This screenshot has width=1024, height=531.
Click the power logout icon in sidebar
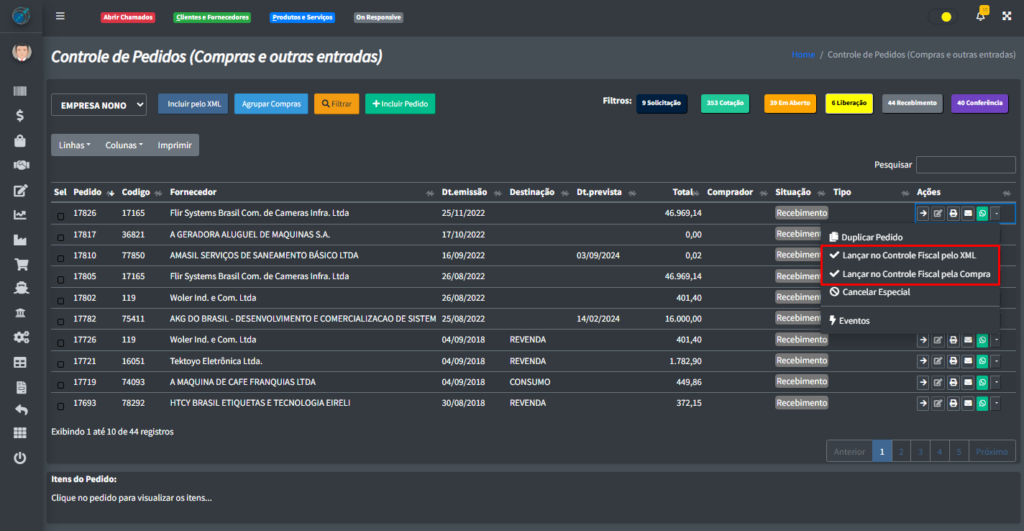click(x=20, y=458)
